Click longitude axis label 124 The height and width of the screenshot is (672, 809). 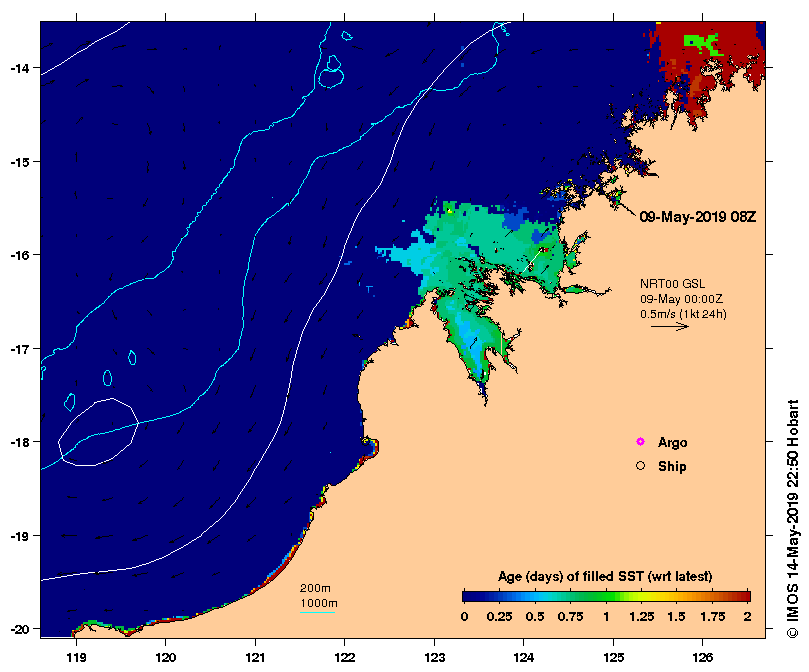(524, 658)
